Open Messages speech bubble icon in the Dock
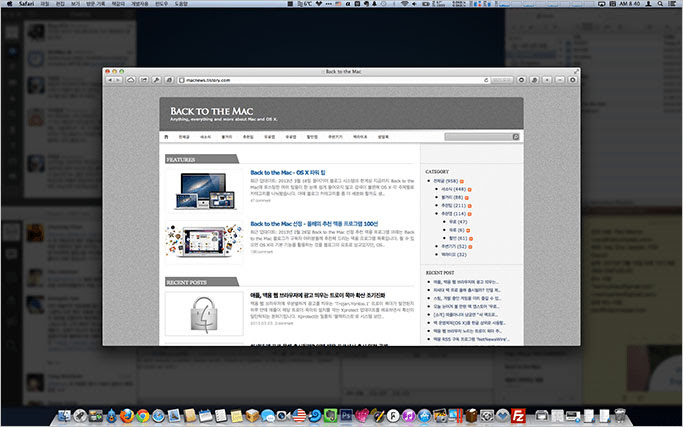The height and width of the screenshot is (427, 683). click(x=268, y=415)
